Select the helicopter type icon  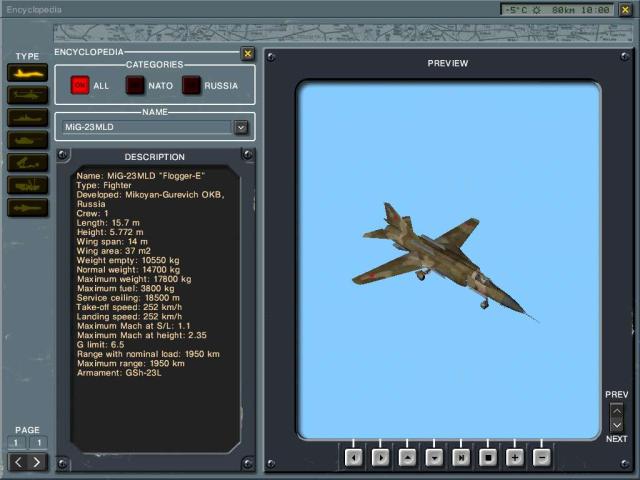[27, 96]
